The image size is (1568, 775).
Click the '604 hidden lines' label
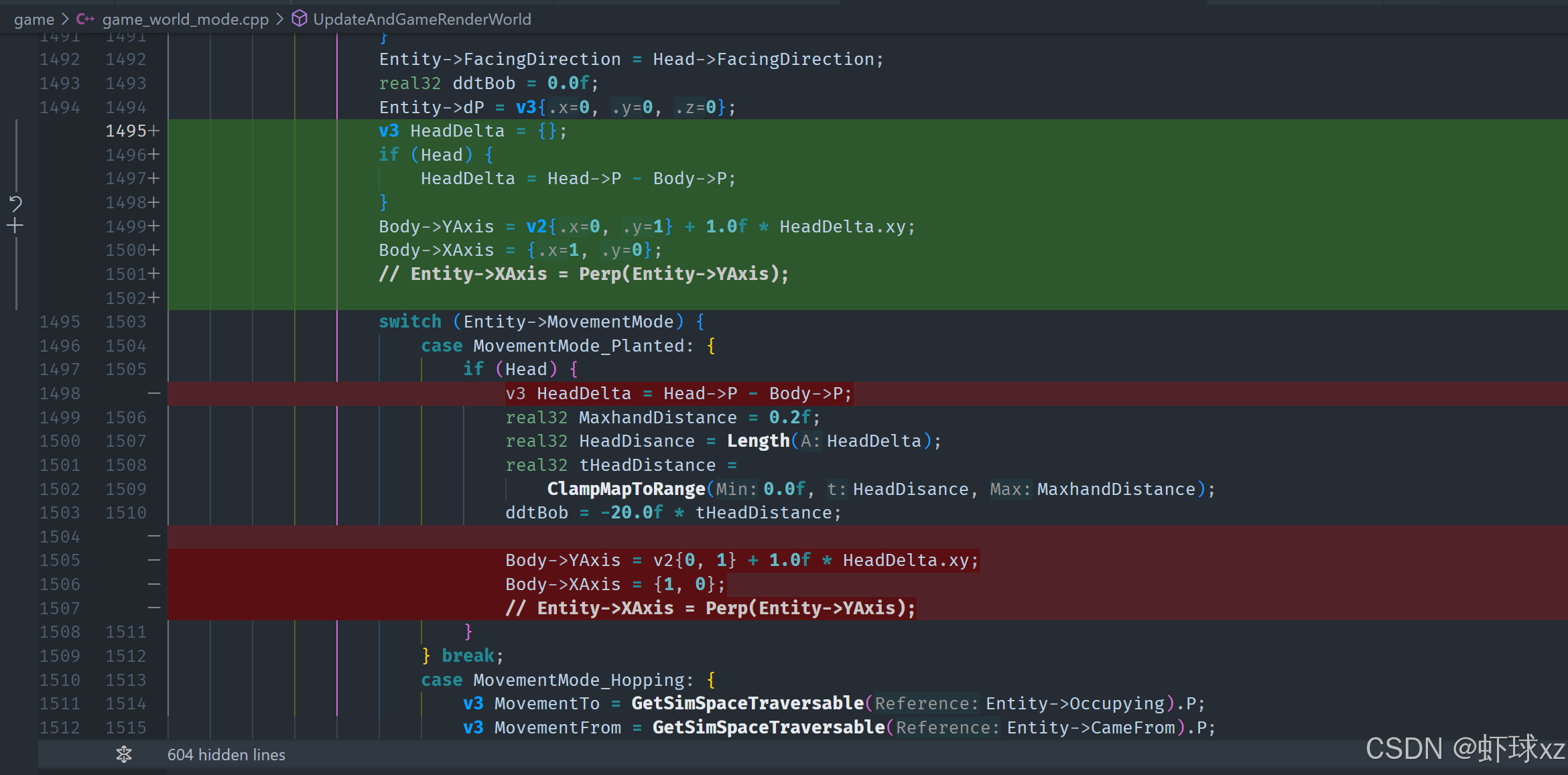click(226, 755)
